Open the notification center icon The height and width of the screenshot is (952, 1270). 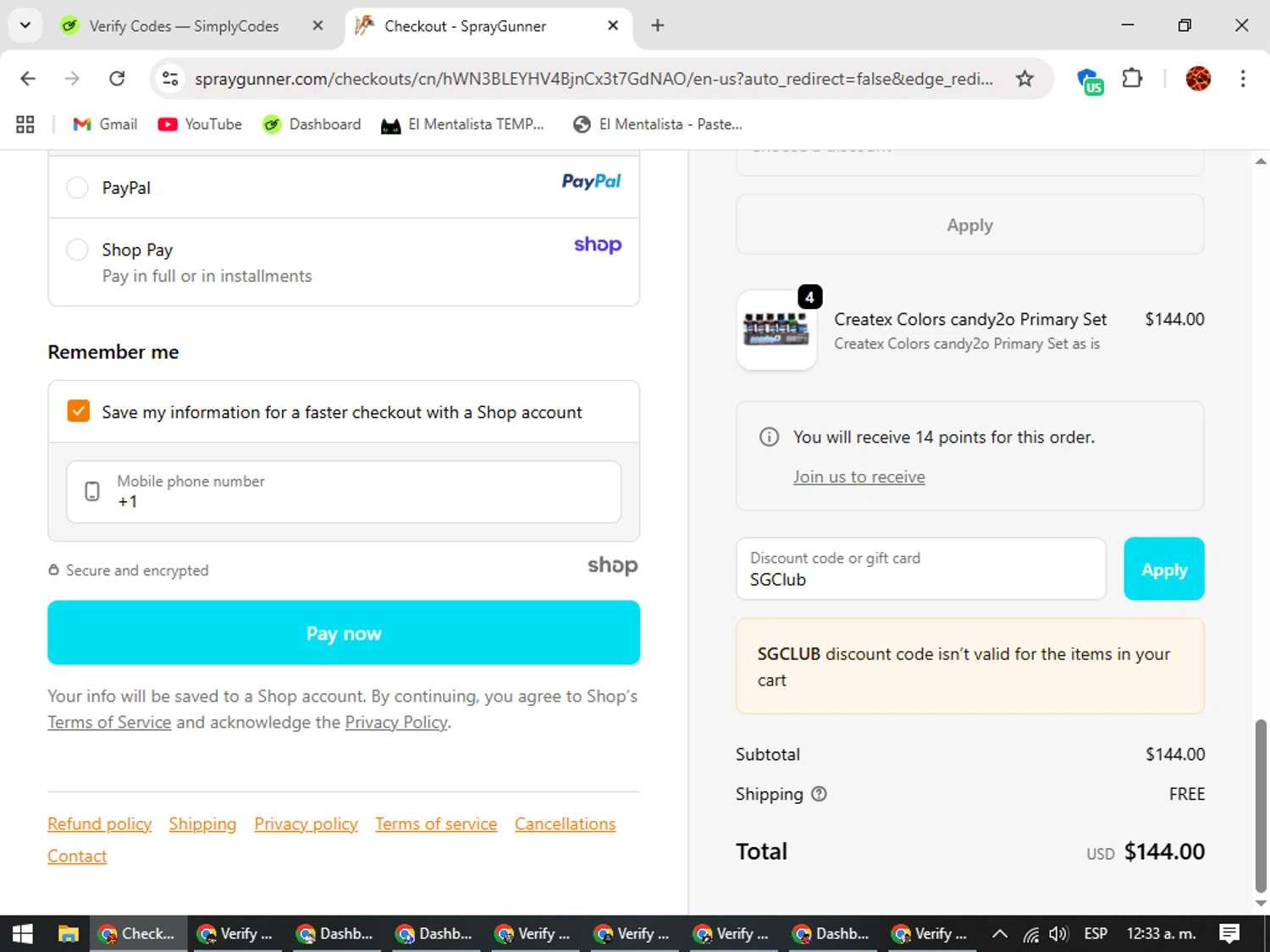tap(1229, 933)
